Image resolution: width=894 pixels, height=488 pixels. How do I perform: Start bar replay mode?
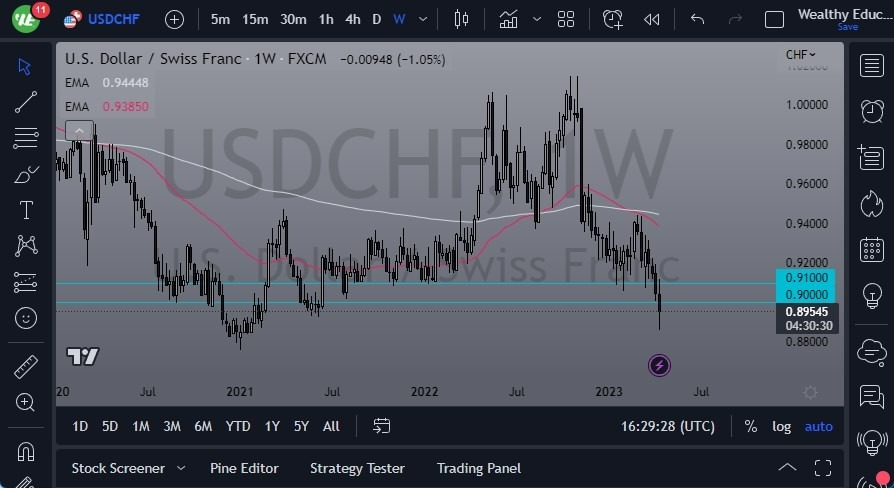coord(652,20)
